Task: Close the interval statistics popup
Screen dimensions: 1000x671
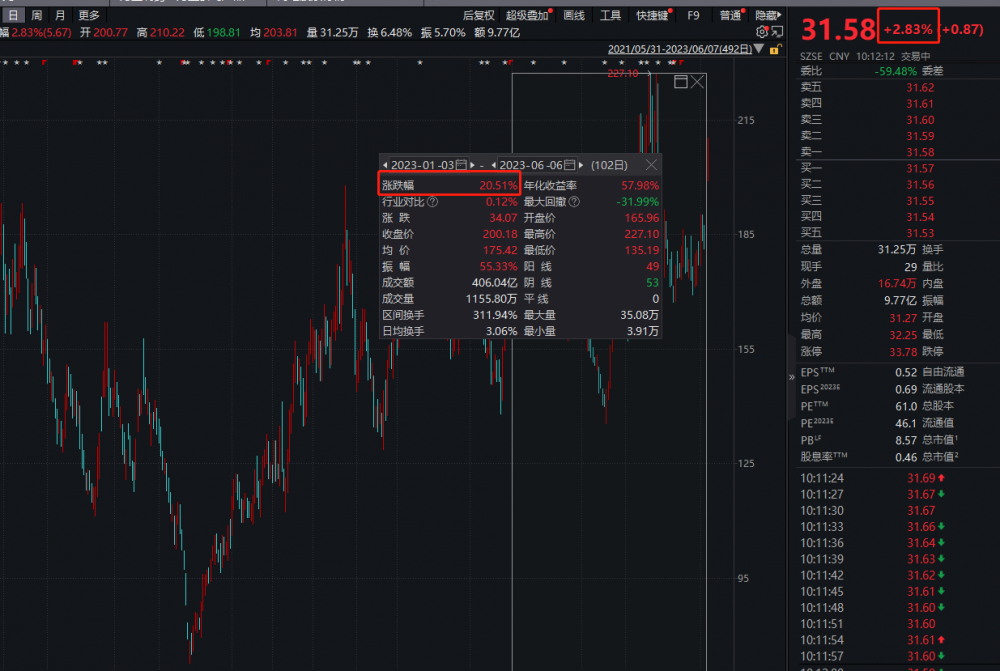Action: click(651, 165)
